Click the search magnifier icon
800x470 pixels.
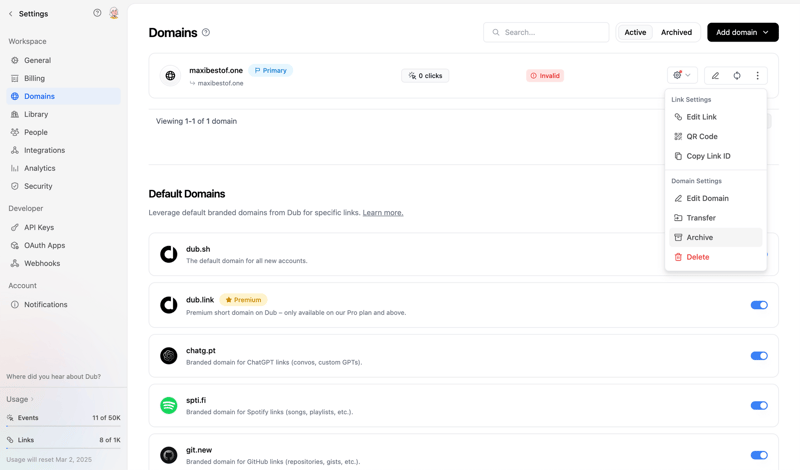coord(495,32)
